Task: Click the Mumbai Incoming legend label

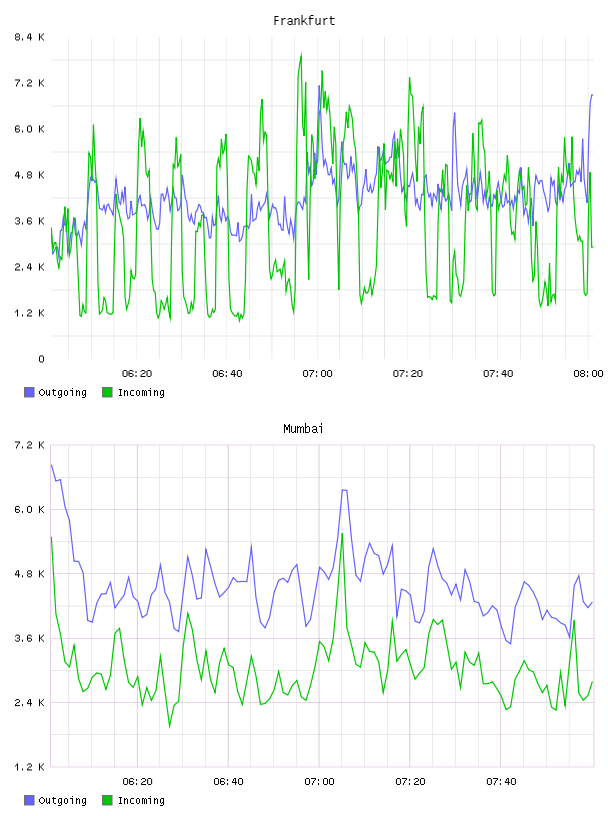Action: tap(141, 801)
